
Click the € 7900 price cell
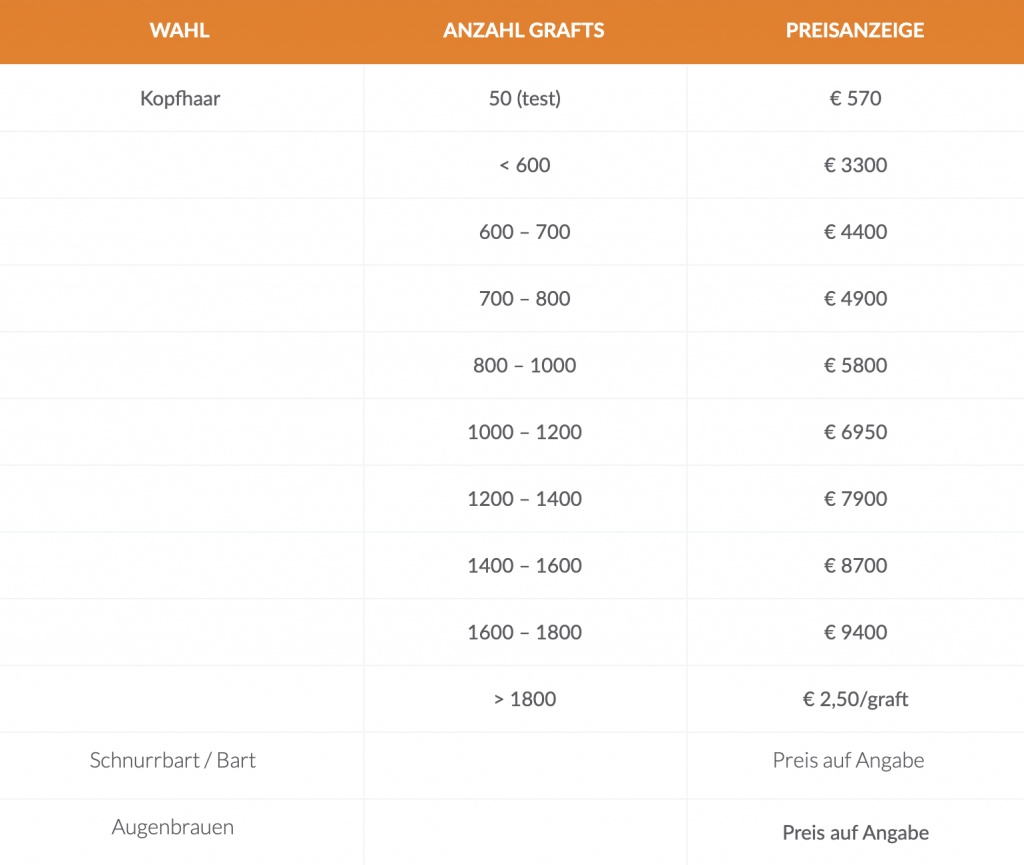click(855, 498)
